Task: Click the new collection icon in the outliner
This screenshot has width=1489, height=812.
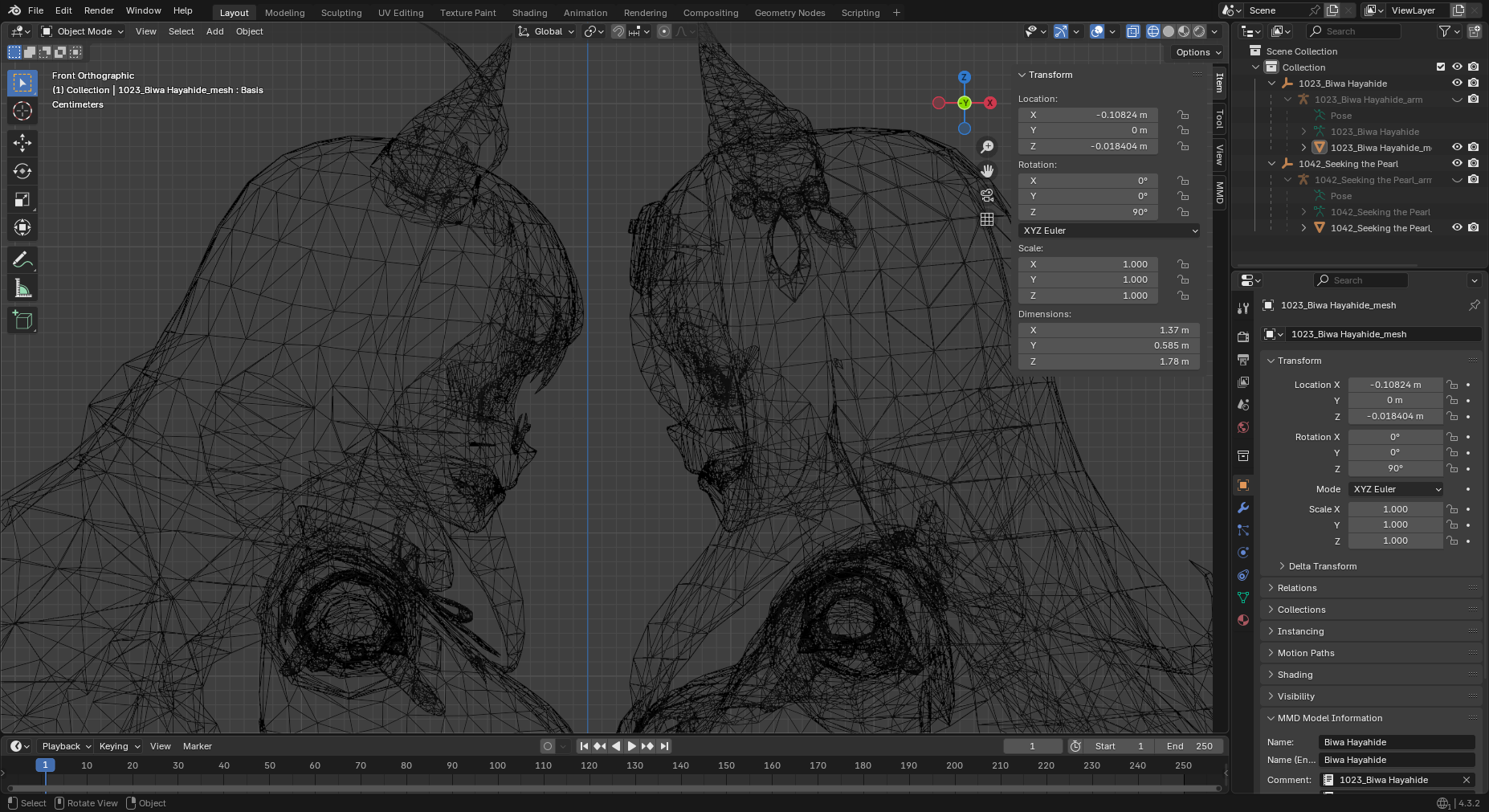Action: coord(1475,31)
